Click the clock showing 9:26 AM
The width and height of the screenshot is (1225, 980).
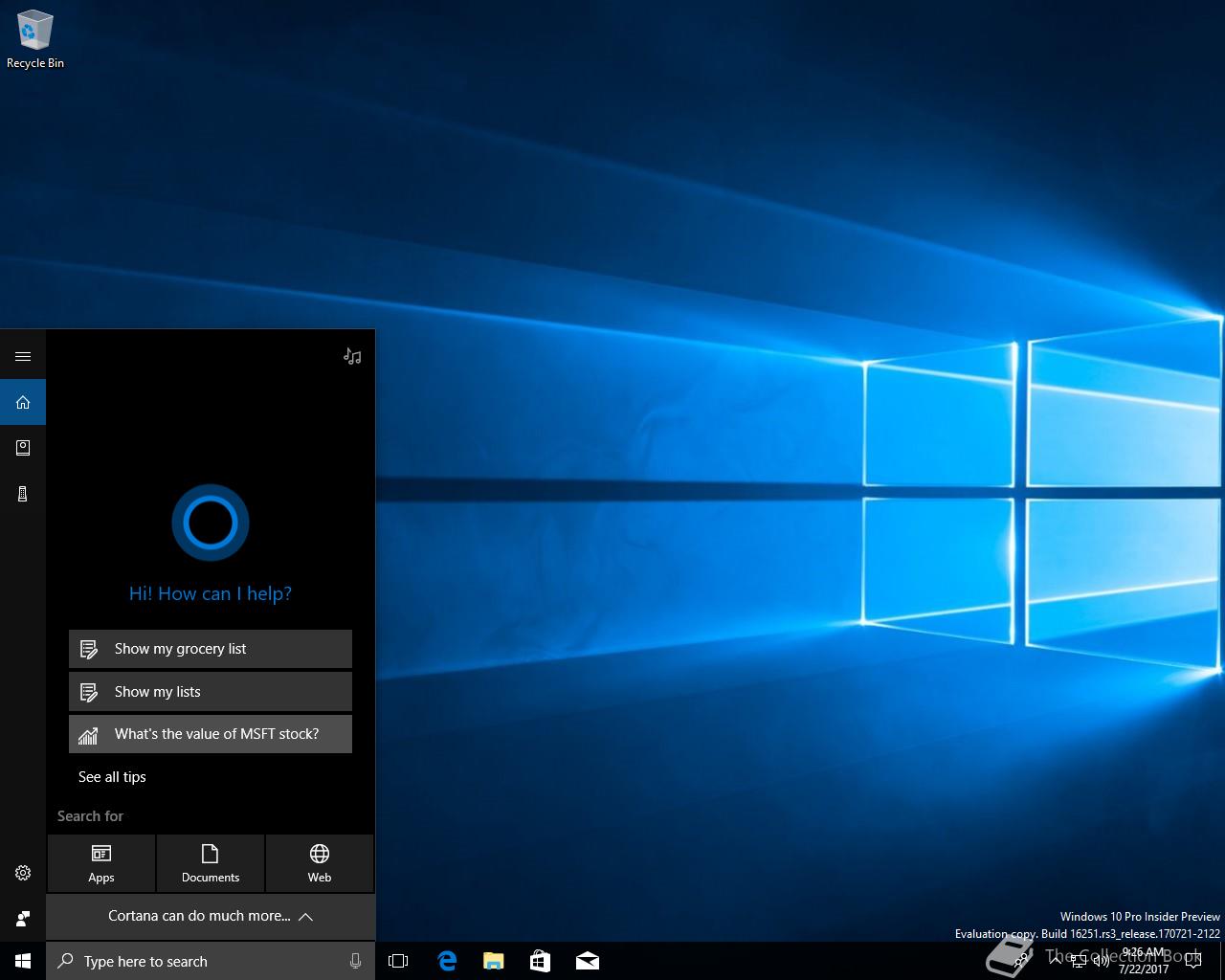1144,961
